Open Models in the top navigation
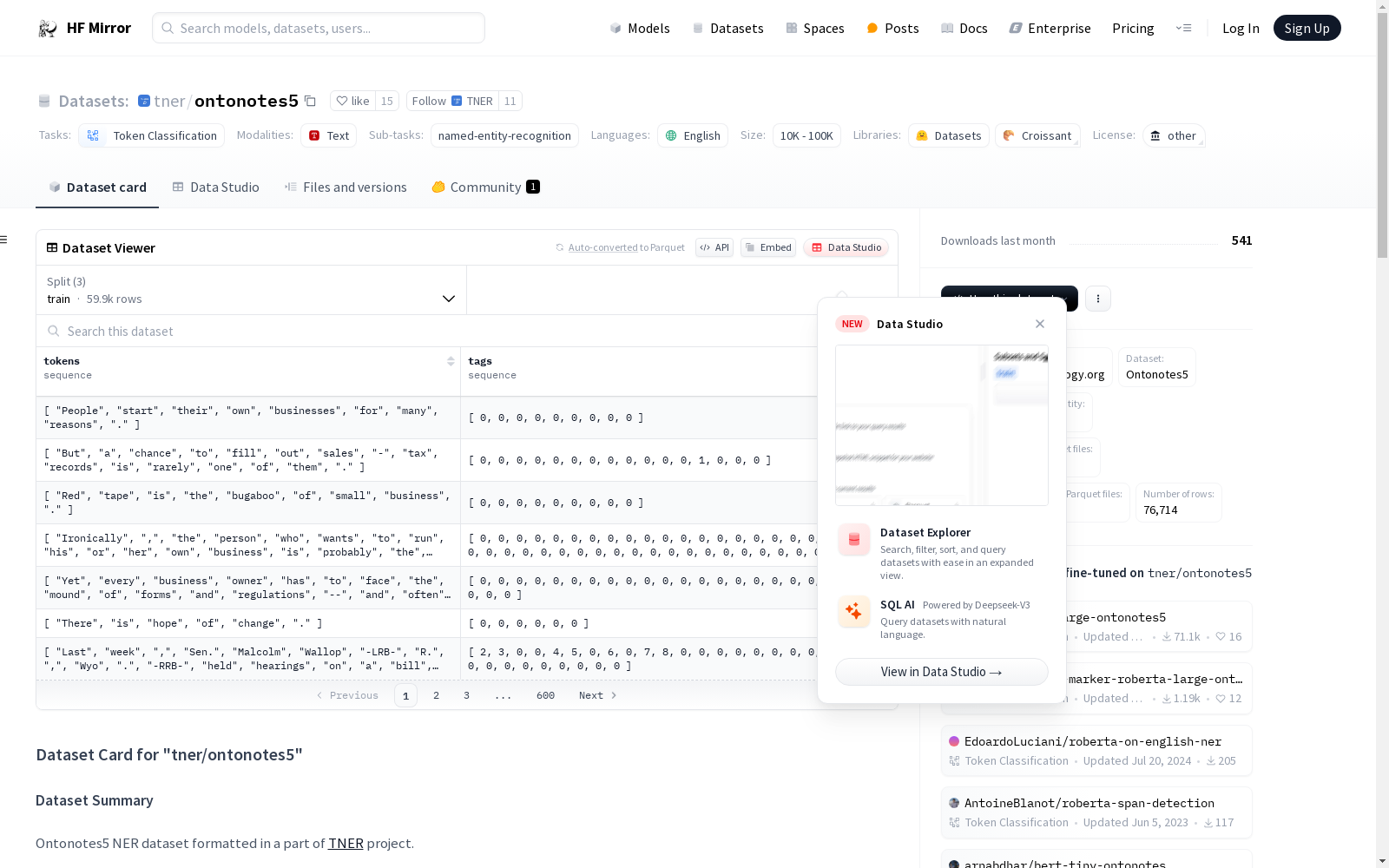Screen dimensions: 1389x868 pos(640,28)
